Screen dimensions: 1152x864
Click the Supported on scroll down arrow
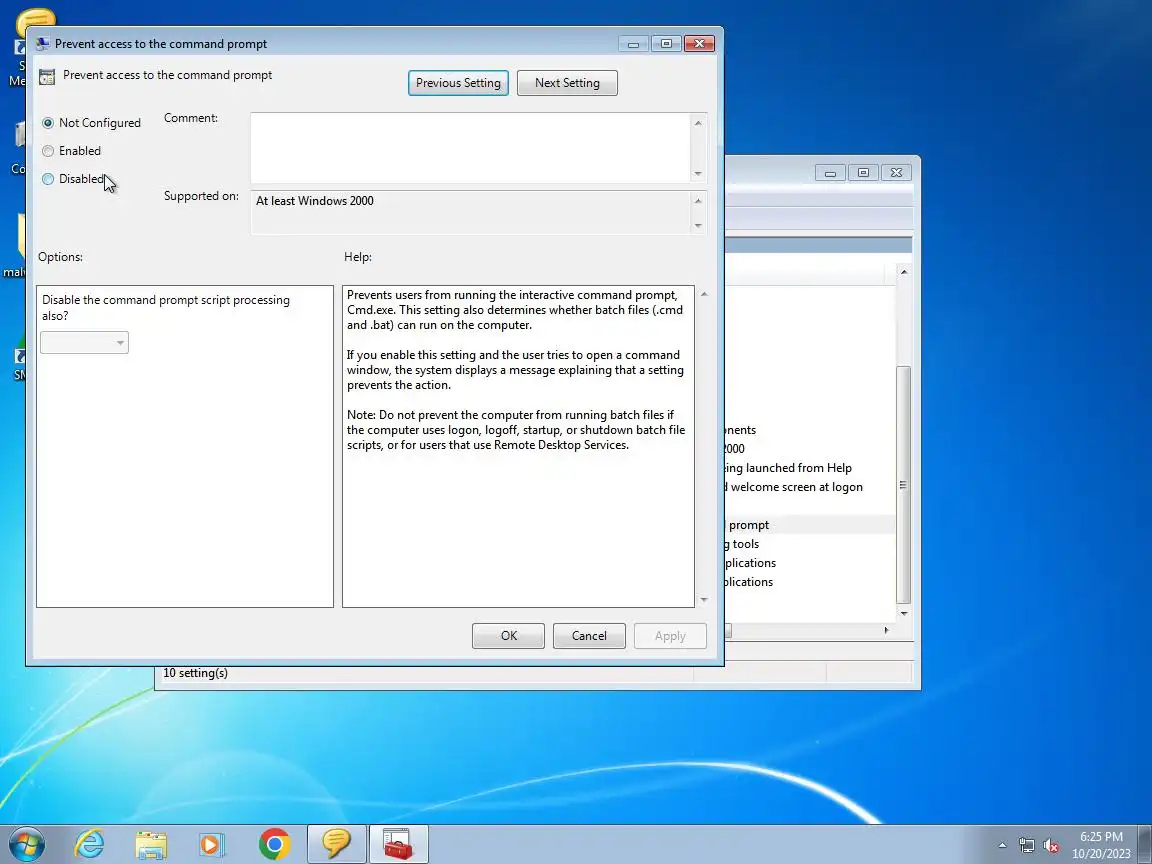pyautogui.click(x=698, y=226)
